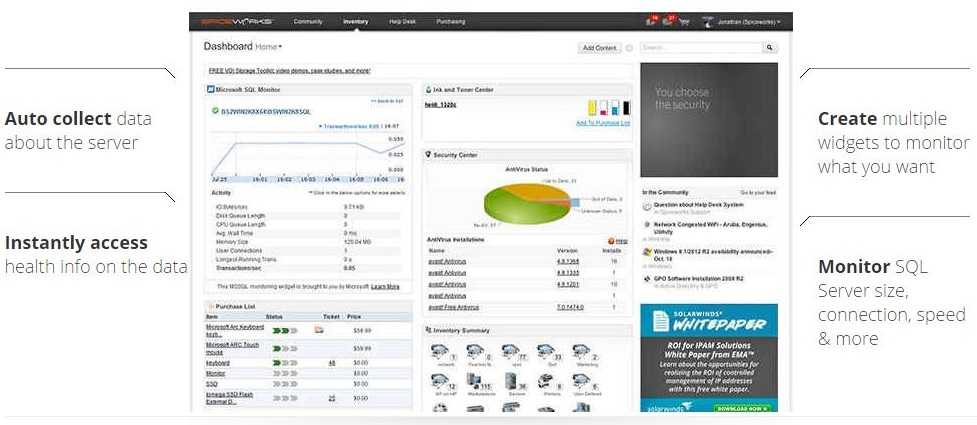Open the Learn More link

click(x=385, y=287)
